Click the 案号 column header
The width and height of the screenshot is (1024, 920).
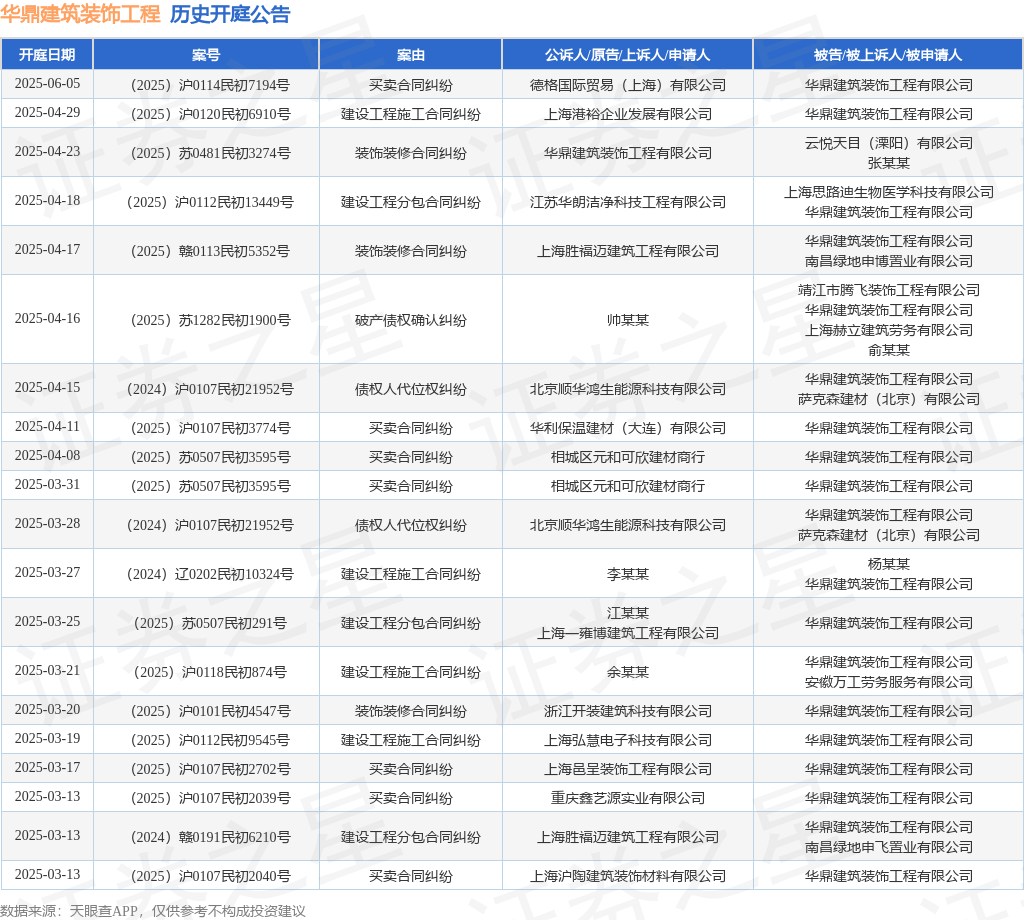206,55
